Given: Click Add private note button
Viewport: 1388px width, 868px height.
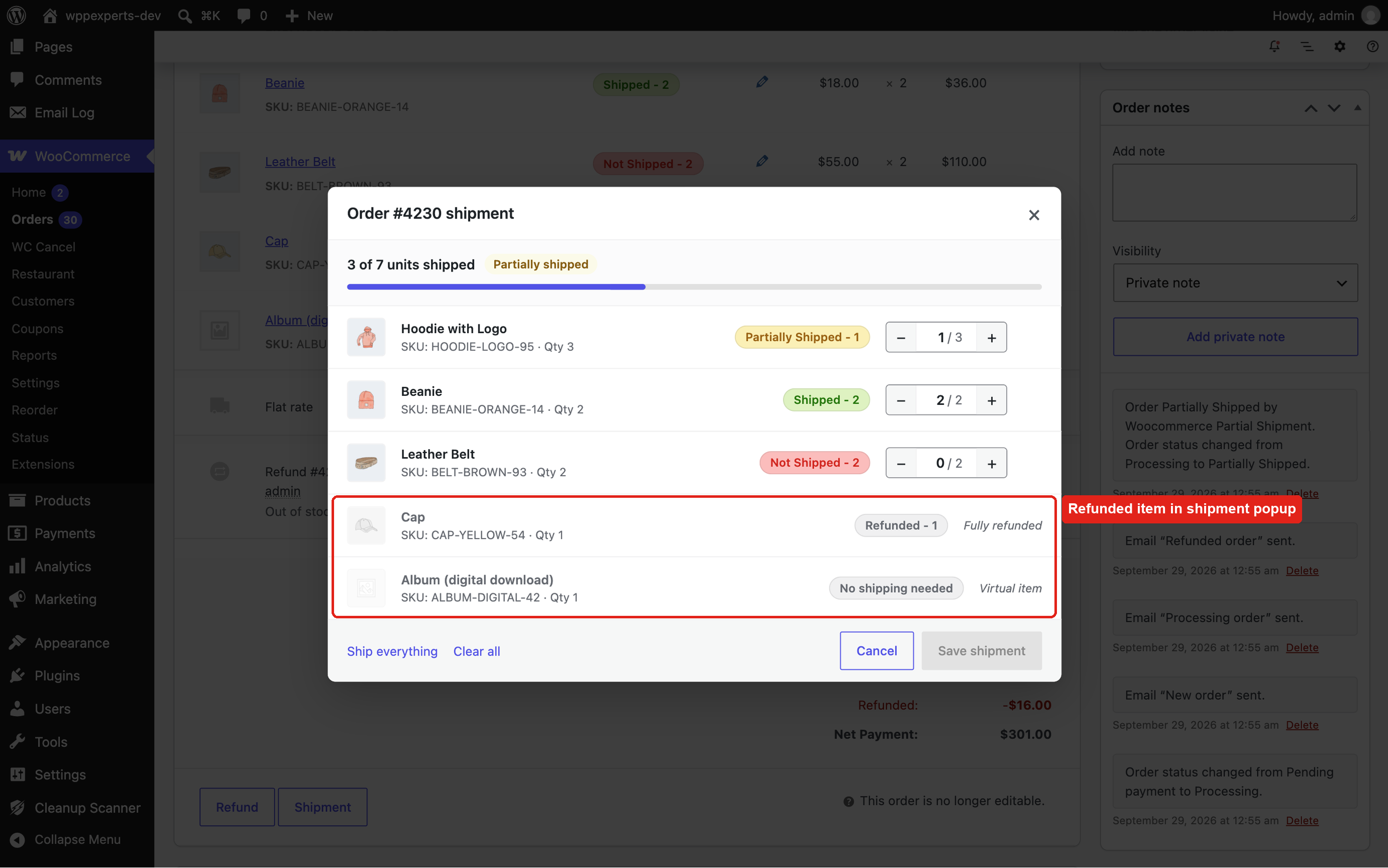Looking at the screenshot, I should (x=1235, y=337).
